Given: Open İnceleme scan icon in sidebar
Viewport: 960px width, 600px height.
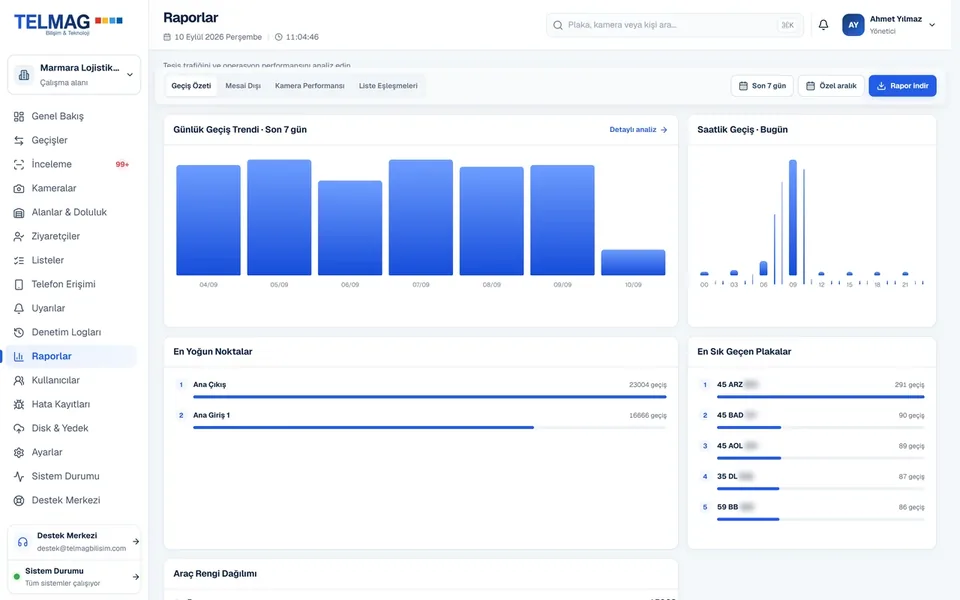Looking at the screenshot, I should [x=19, y=164].
